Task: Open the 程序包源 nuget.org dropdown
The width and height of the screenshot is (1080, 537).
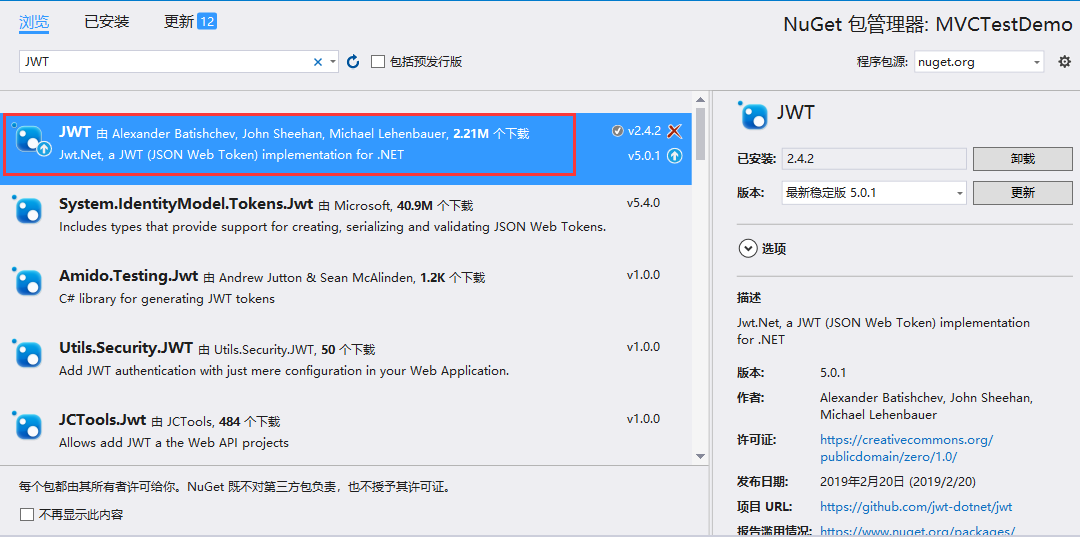Action: (x=979, y=62)
